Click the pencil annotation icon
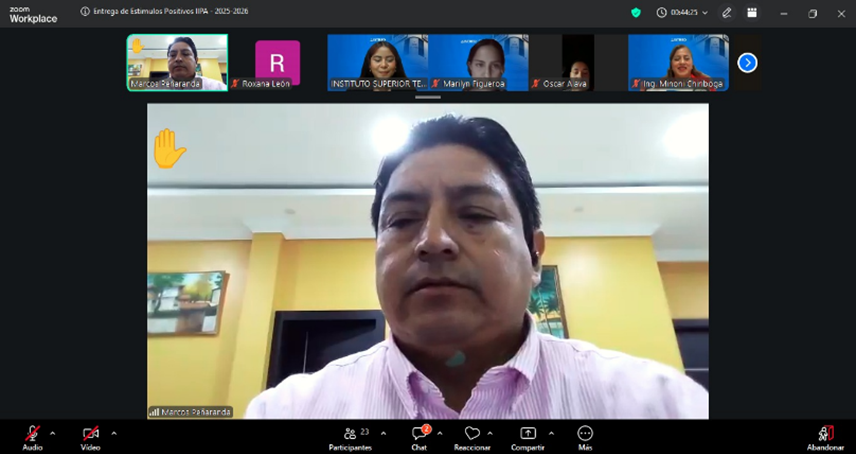 (727, 12)
